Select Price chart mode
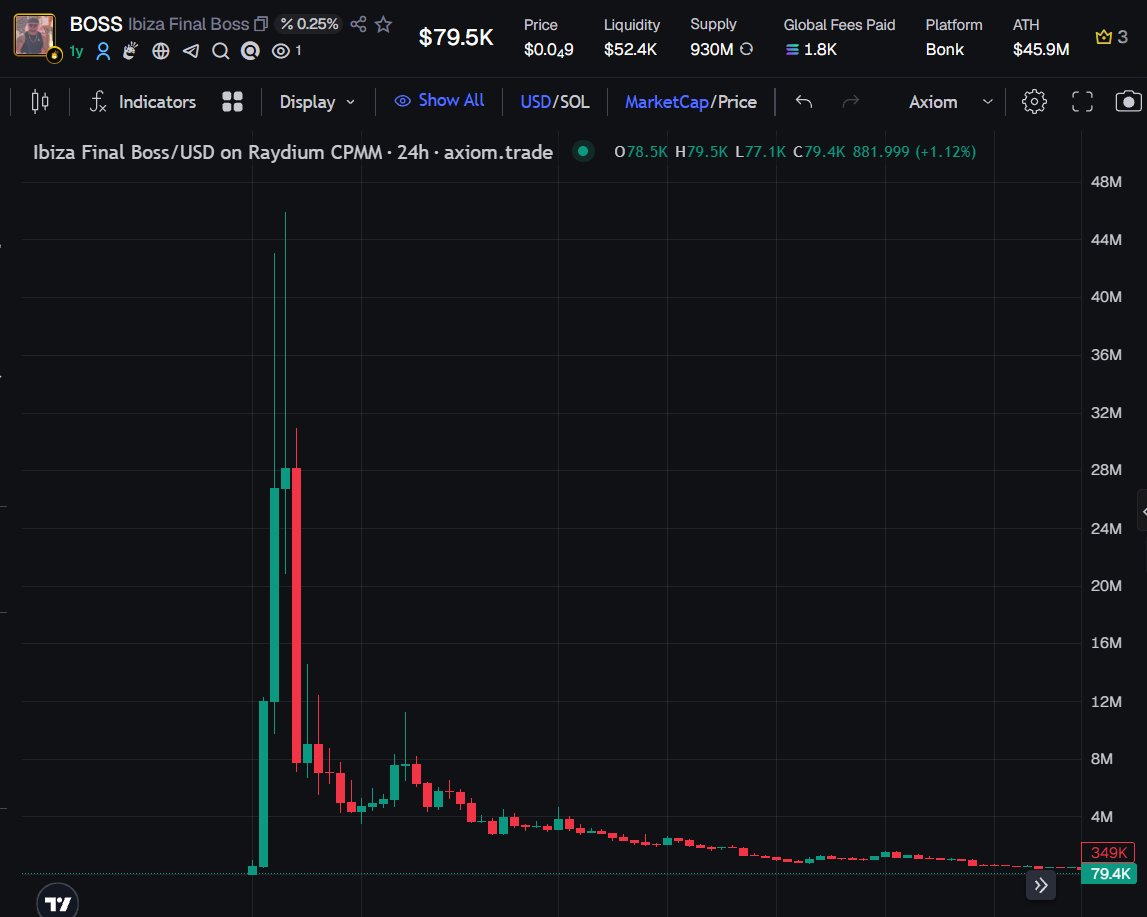Screen dimensions: 1147x917 (x=737, y=102)
